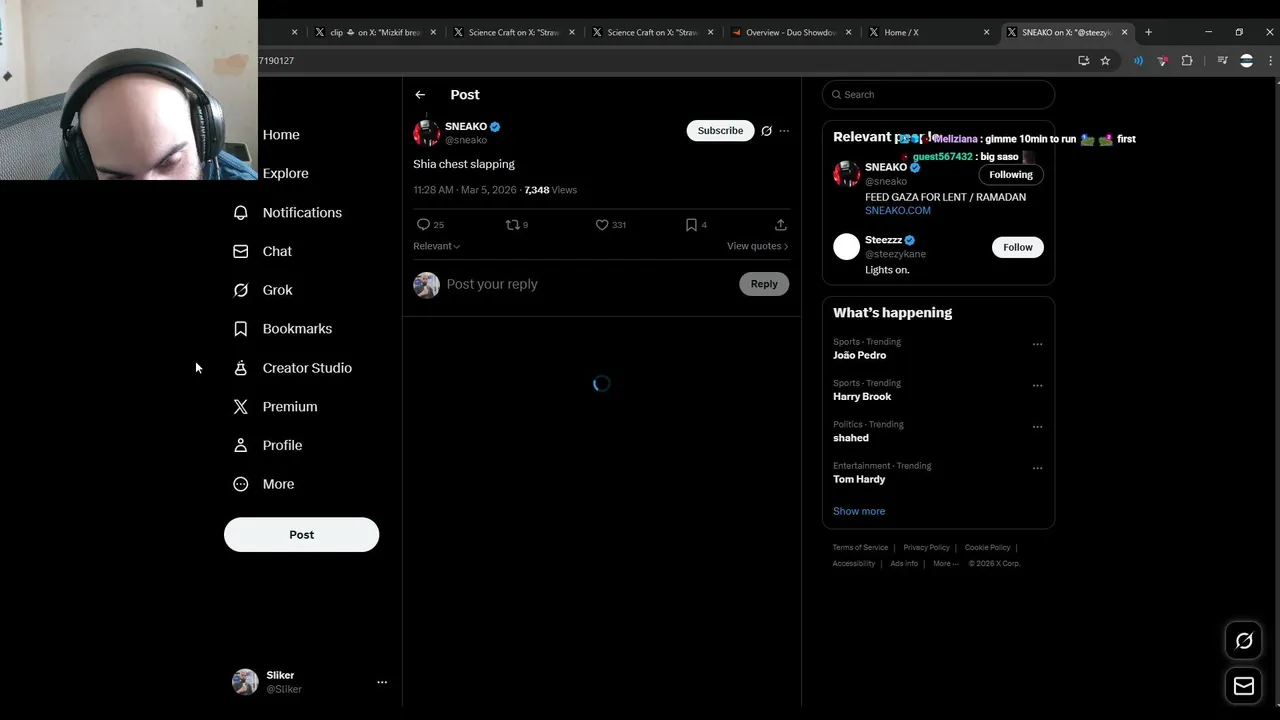The height and width of the screenshot is (720, 1280).
Task: Open more options for shahed trend
Action: (x=1037, y=427)
